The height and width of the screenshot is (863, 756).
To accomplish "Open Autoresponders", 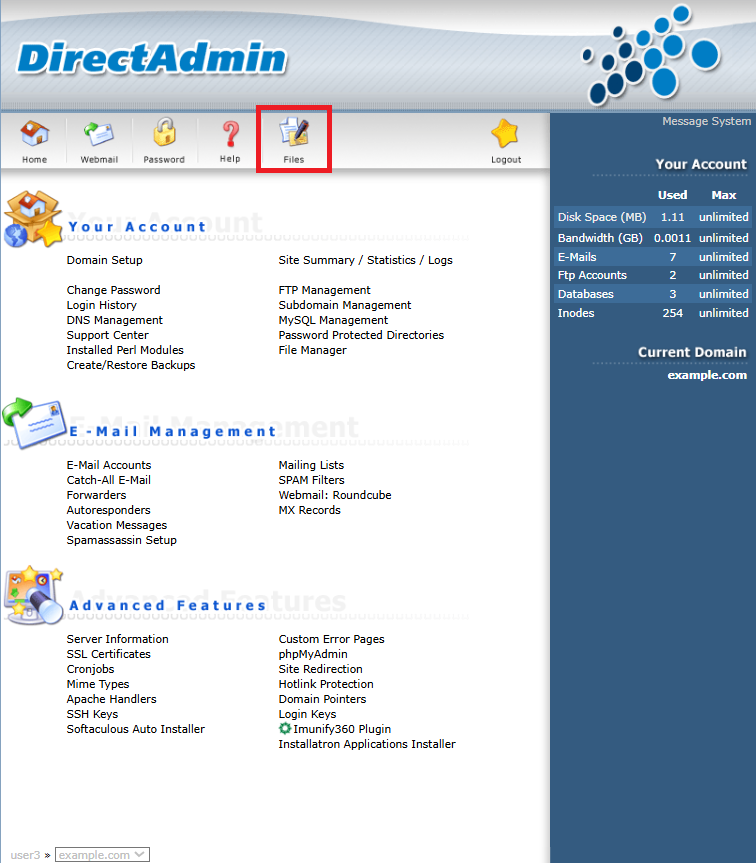I will 108,510.
